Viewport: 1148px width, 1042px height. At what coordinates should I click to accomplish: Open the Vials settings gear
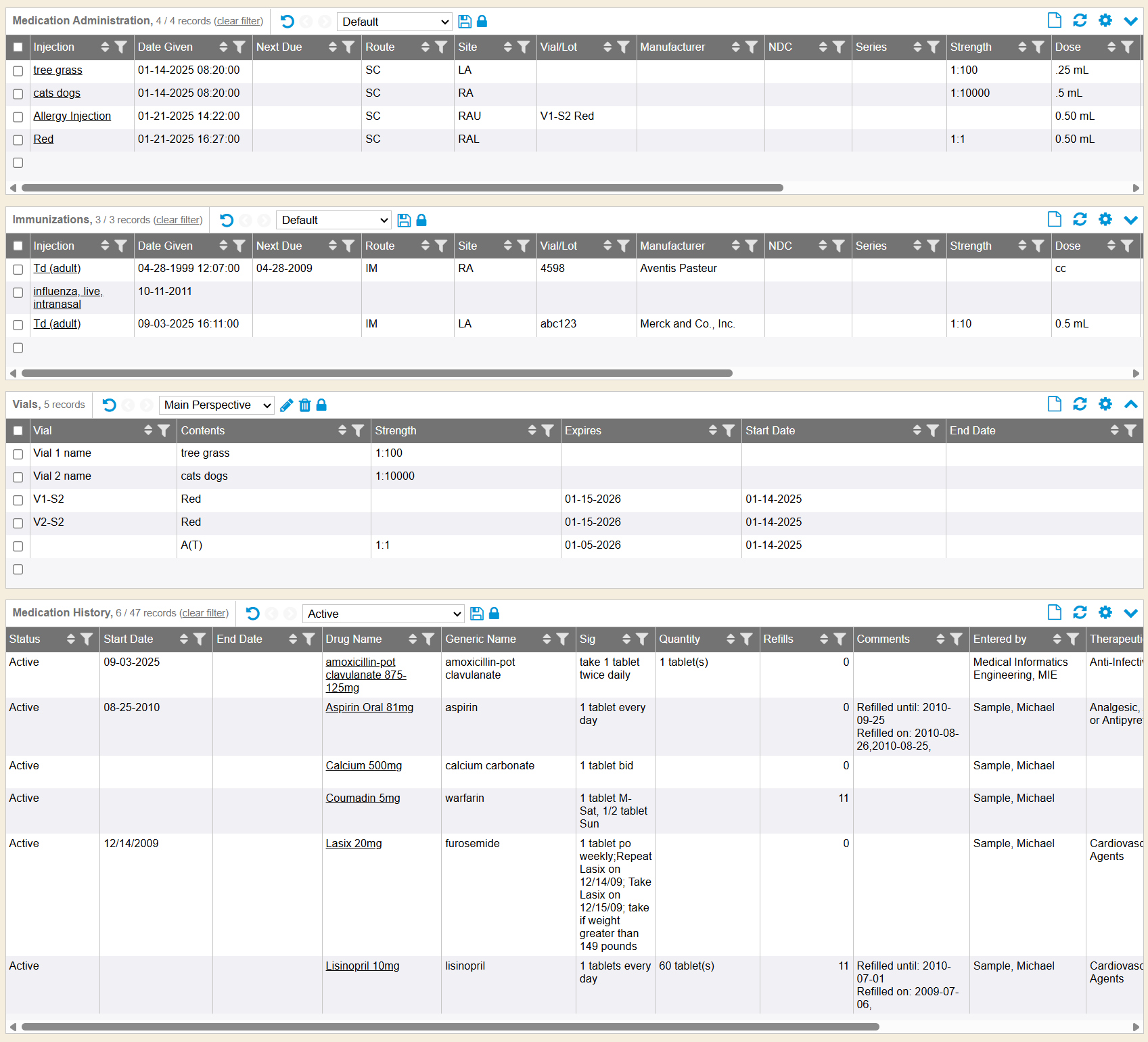pyautogui.click(x=1105, y=404)
